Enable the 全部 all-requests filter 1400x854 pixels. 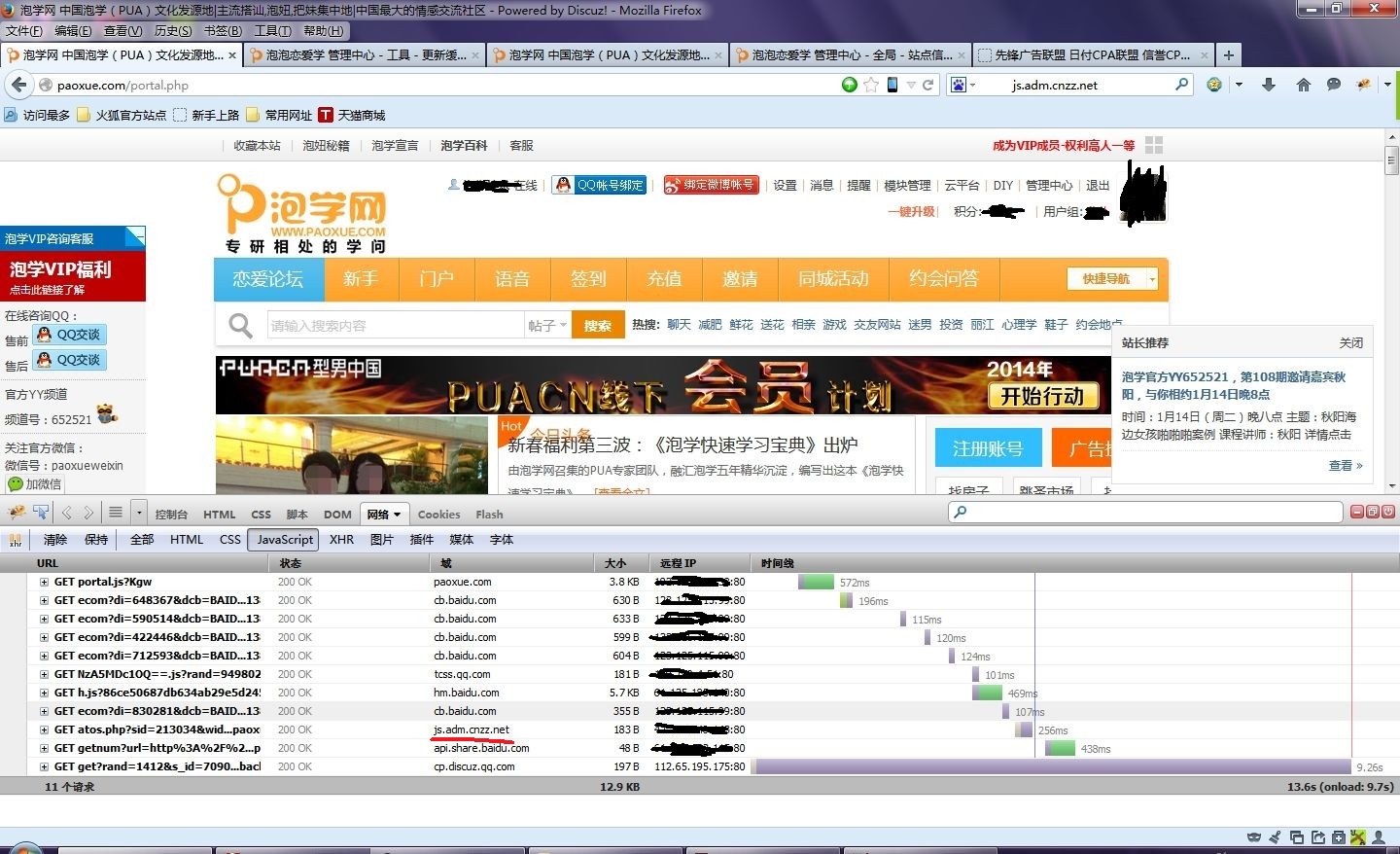[142, 540]
